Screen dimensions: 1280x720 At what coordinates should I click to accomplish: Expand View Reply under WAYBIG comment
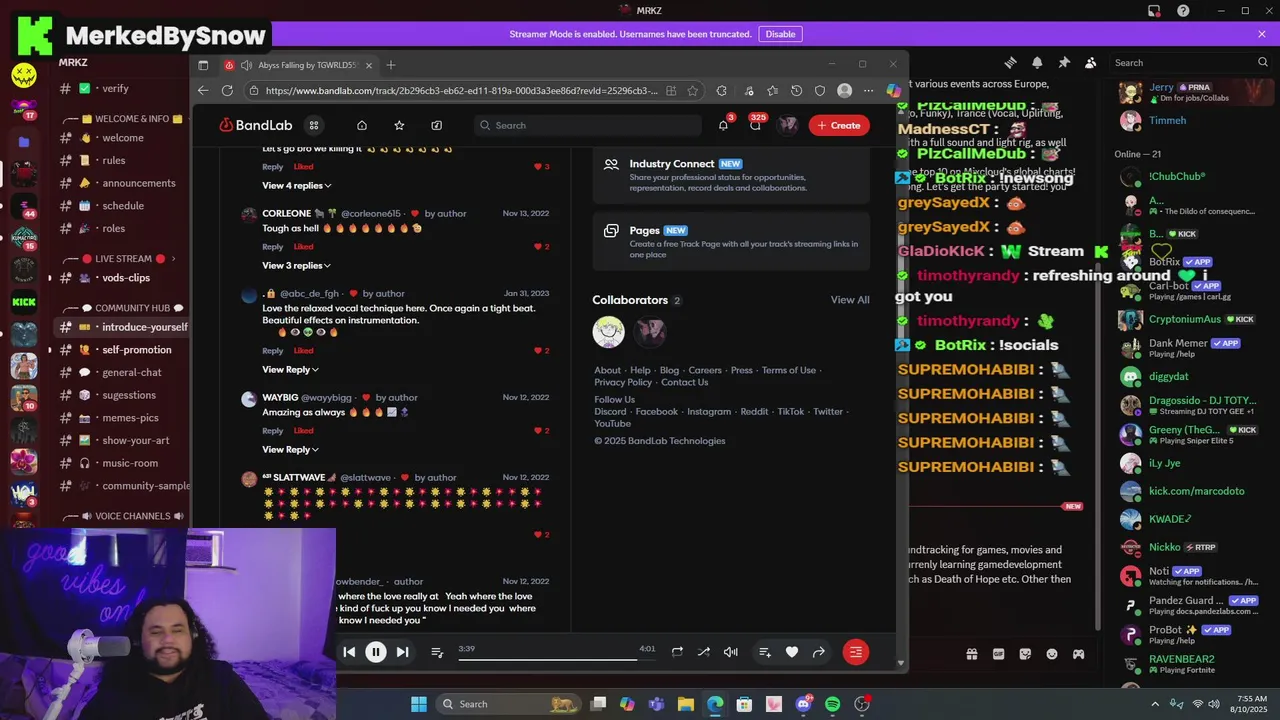coord(290,449)
